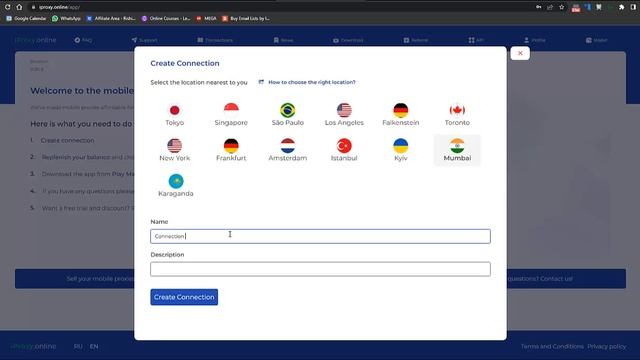The height and width of the screenshot is (360, 640).
Task: Open Google Calendar bookmark
Action: (26, 18)
